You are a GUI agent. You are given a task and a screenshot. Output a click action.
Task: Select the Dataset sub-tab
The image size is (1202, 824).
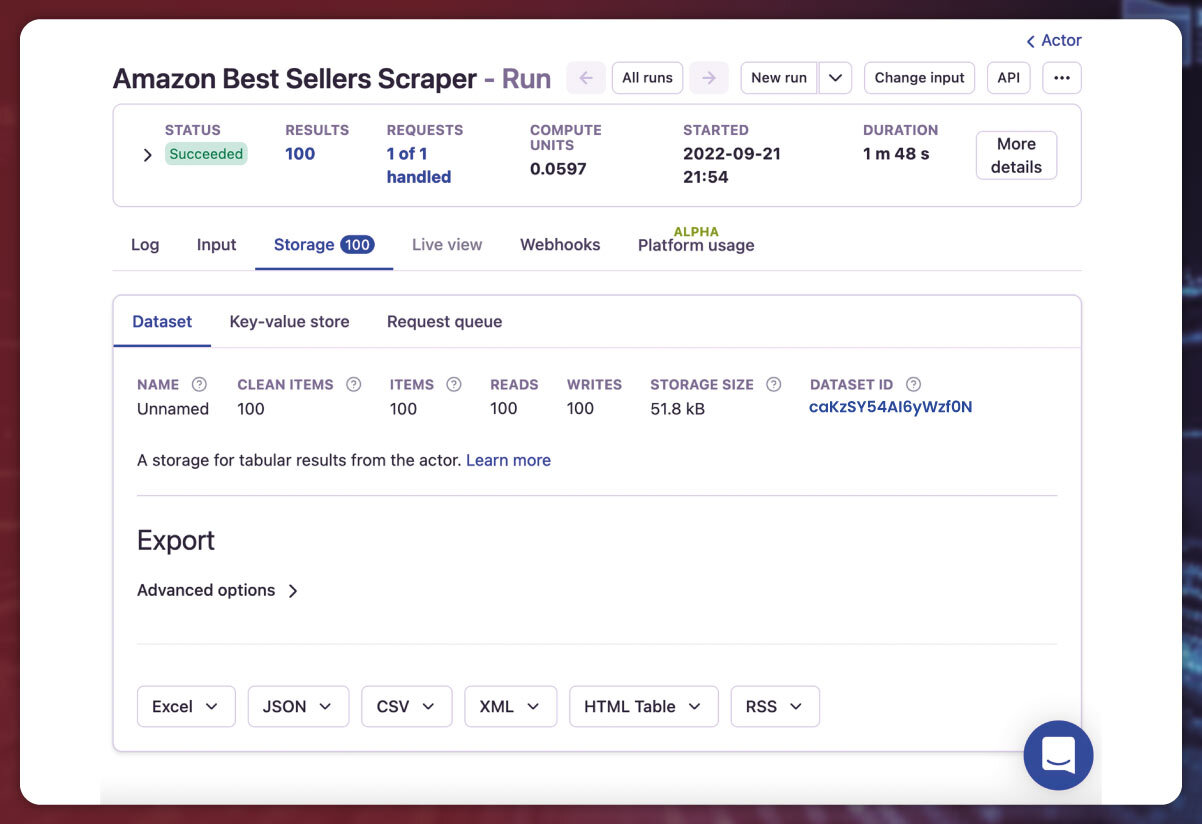tap(162, 322)
